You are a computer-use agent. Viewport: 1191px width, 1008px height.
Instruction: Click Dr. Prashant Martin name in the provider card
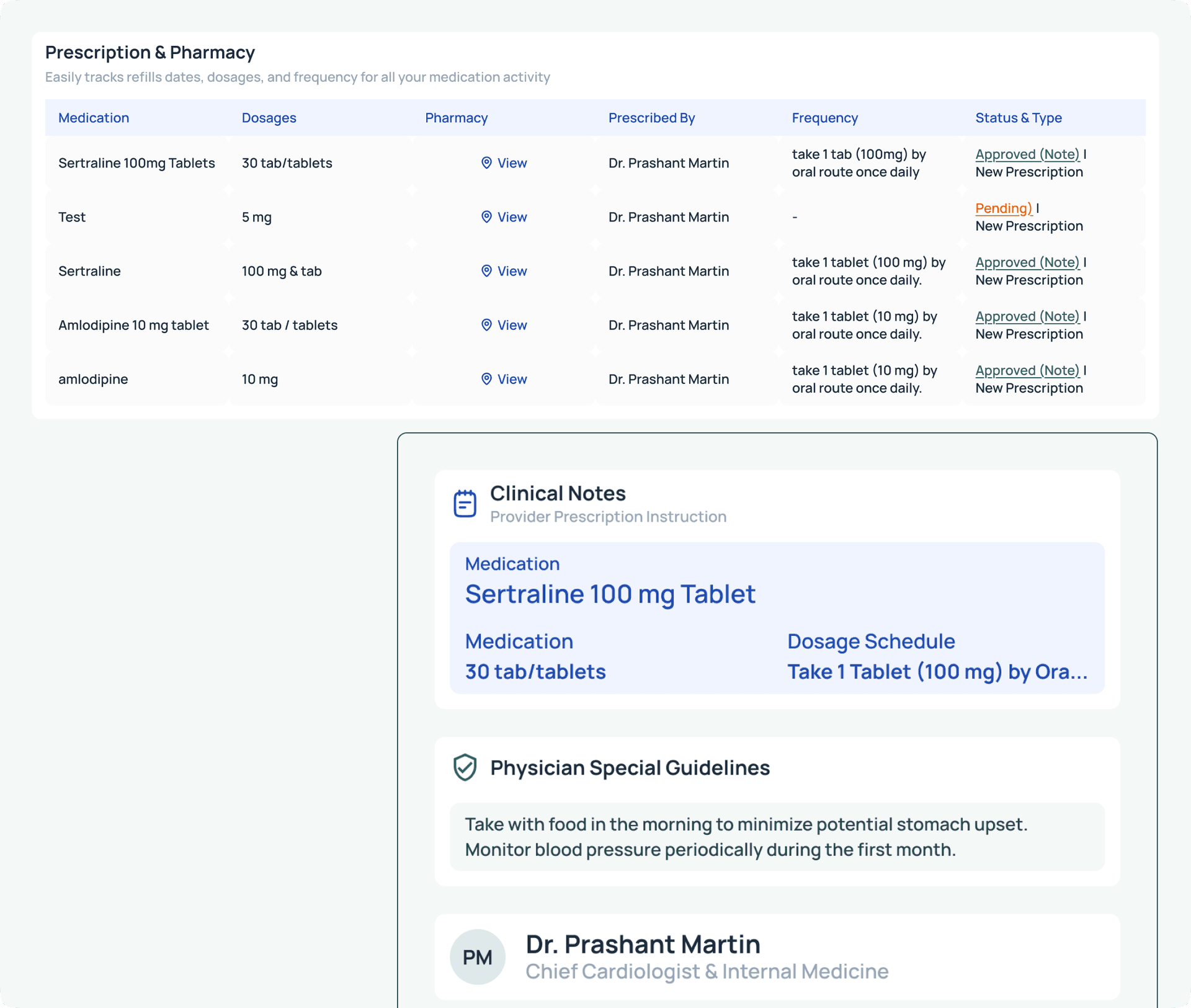(643, 943)
